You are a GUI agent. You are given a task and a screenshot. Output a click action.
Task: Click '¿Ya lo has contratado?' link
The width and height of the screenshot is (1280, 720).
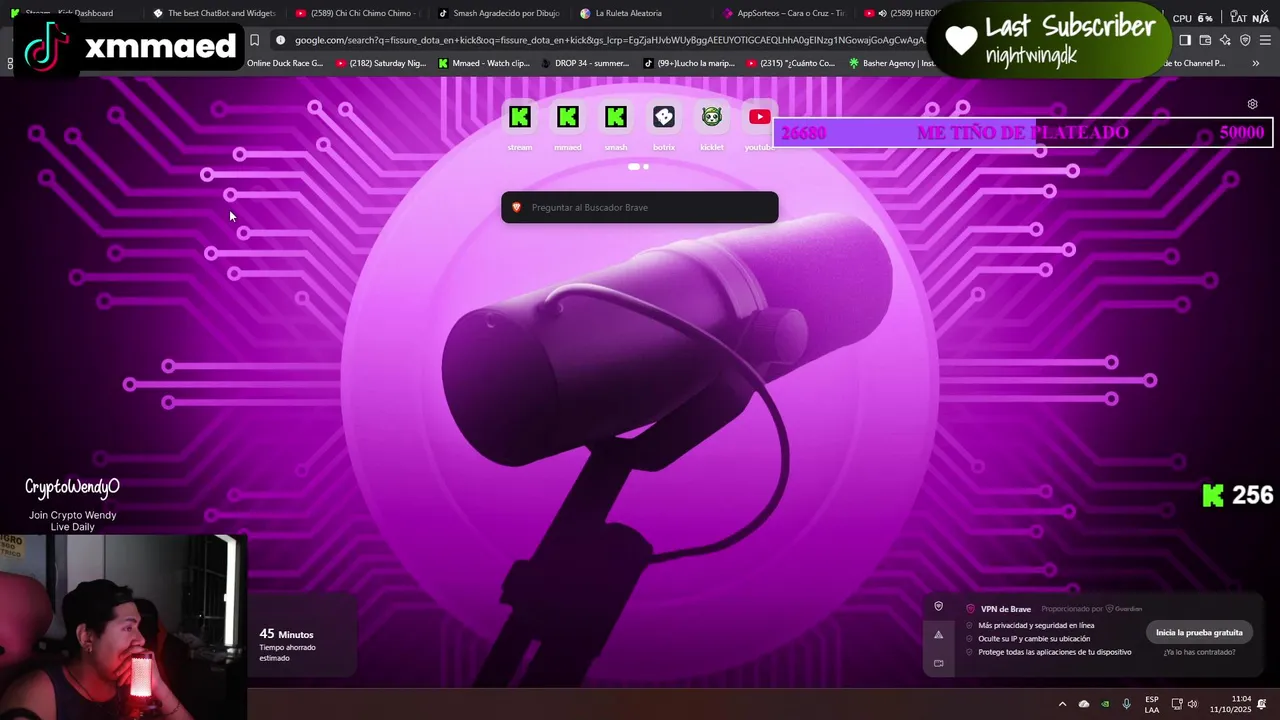(1199, 652)
